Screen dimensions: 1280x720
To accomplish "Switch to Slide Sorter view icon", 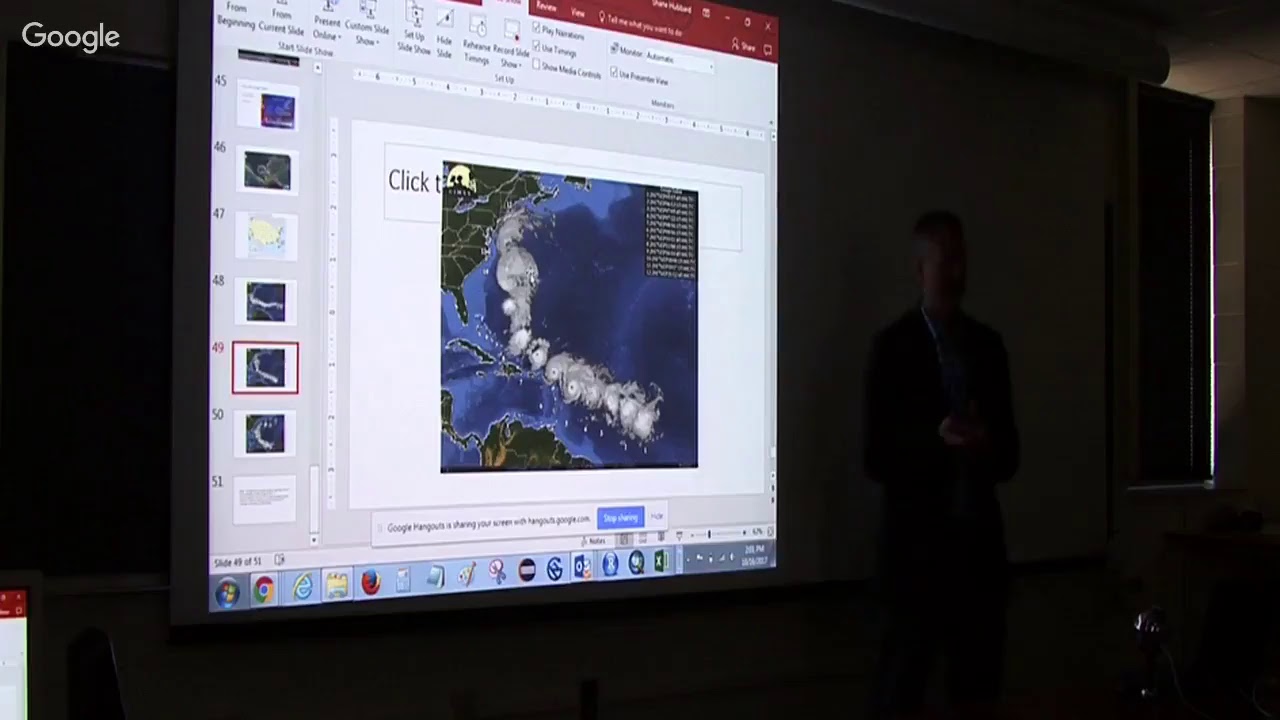I will coord(642,538).
